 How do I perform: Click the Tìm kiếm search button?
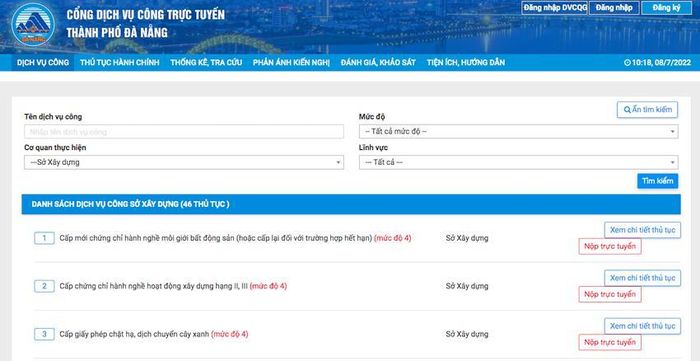(x=658, y=181)
